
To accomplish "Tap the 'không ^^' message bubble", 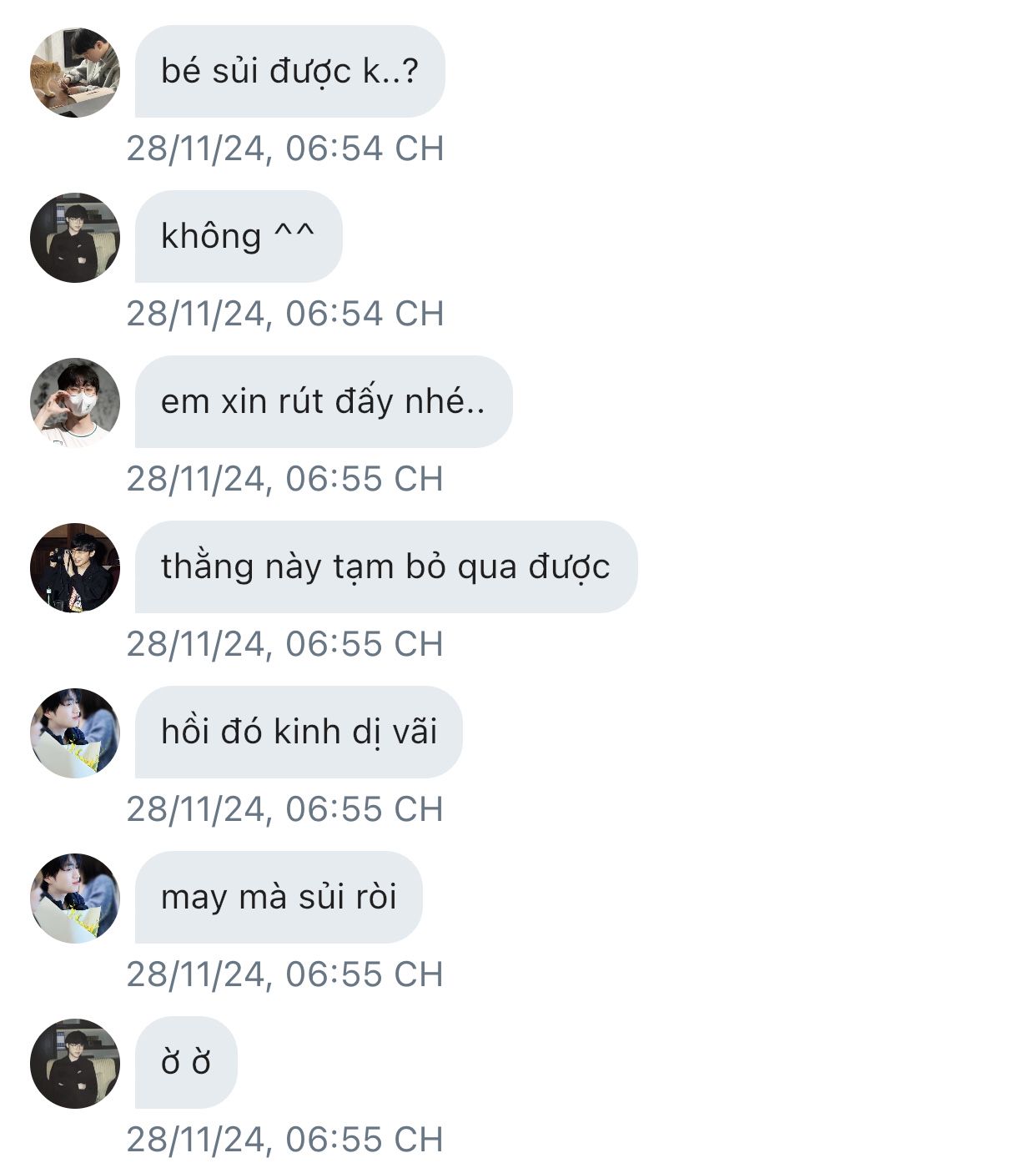I will click(239, 237).
